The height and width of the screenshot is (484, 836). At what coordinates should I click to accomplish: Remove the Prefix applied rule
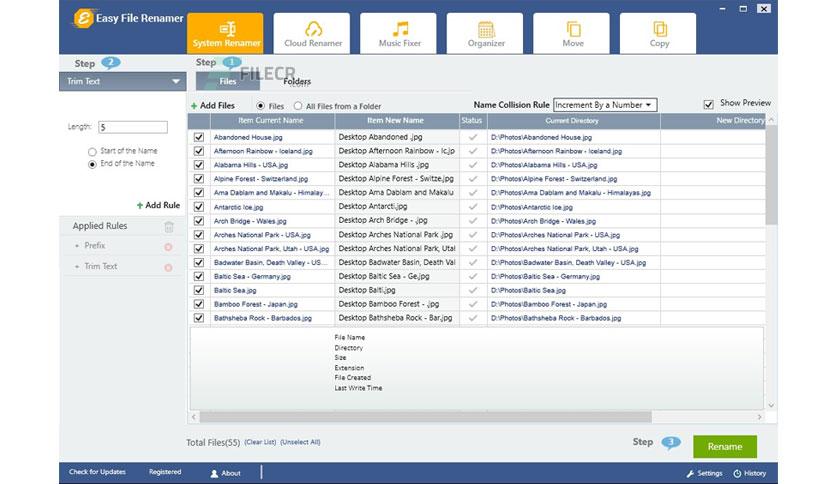(168, 247)
